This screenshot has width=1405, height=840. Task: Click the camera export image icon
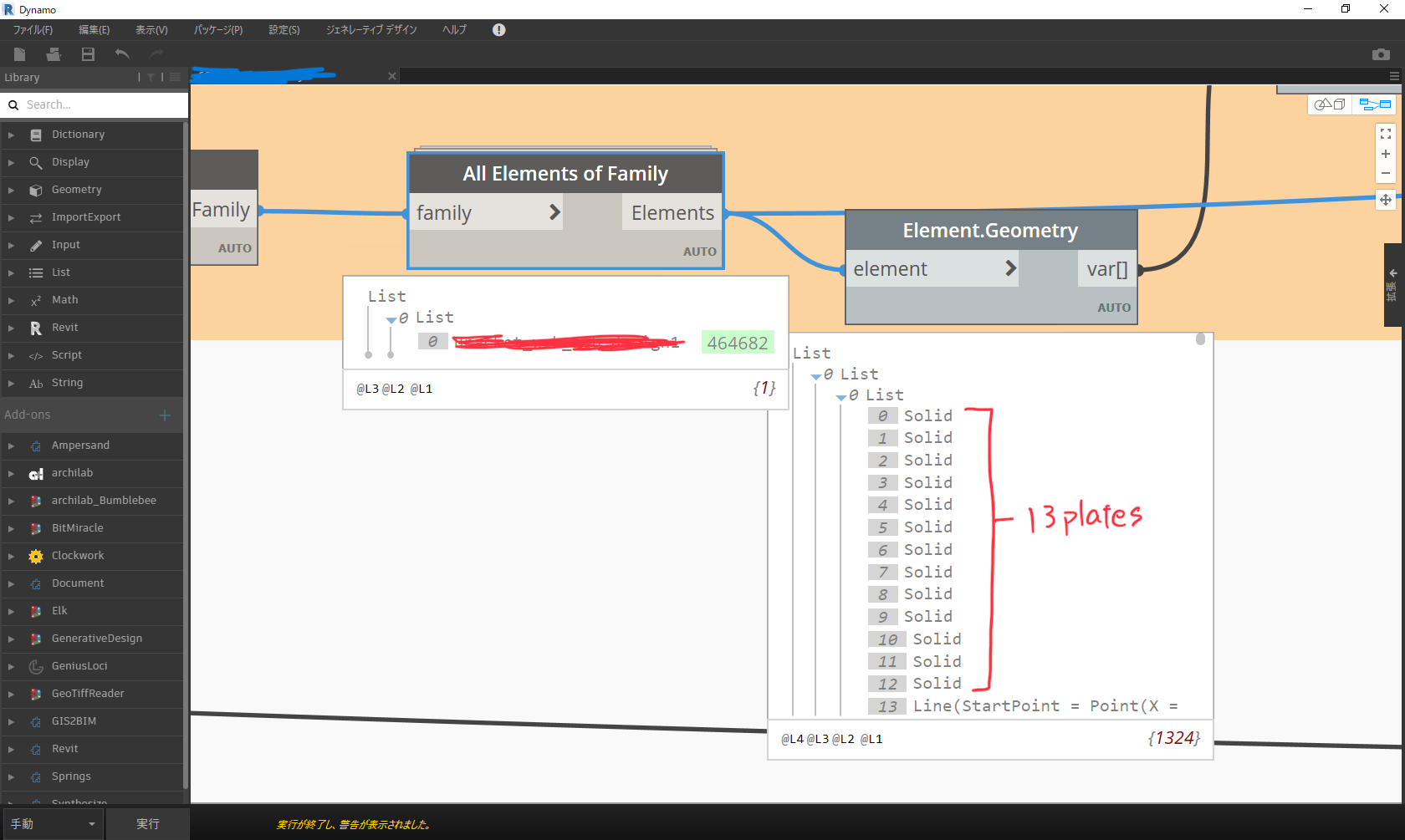[1381, 54]
